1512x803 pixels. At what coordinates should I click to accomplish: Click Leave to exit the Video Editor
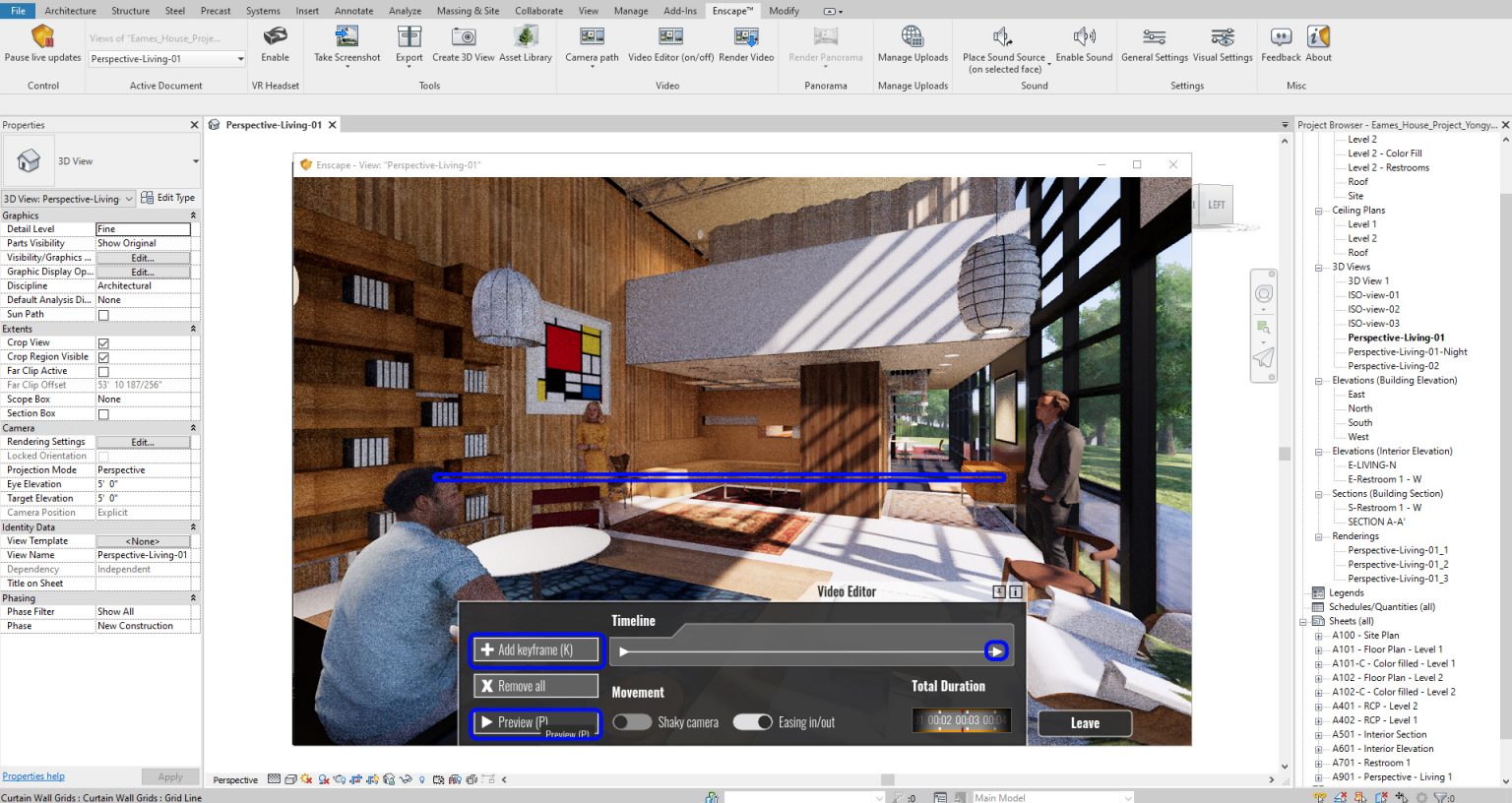1084,722
